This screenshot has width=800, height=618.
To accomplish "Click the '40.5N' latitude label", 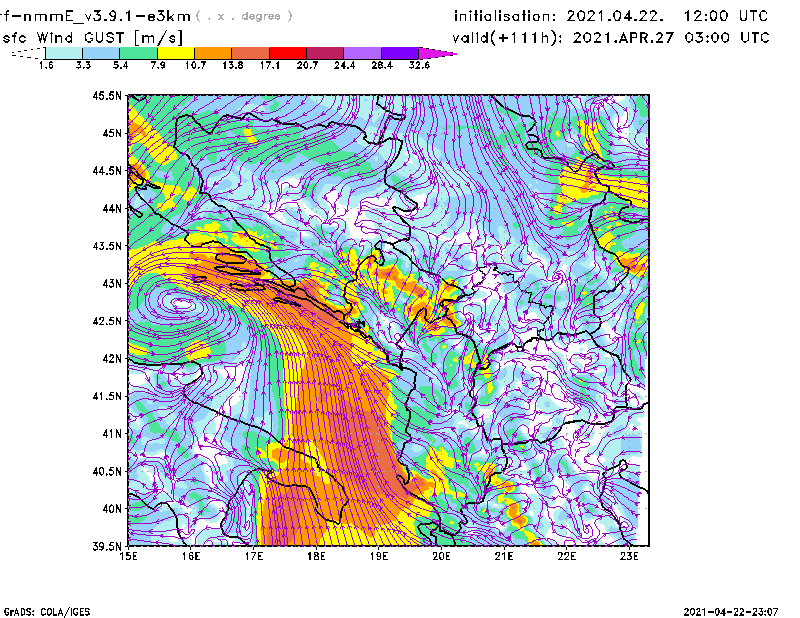I will 107,471.
